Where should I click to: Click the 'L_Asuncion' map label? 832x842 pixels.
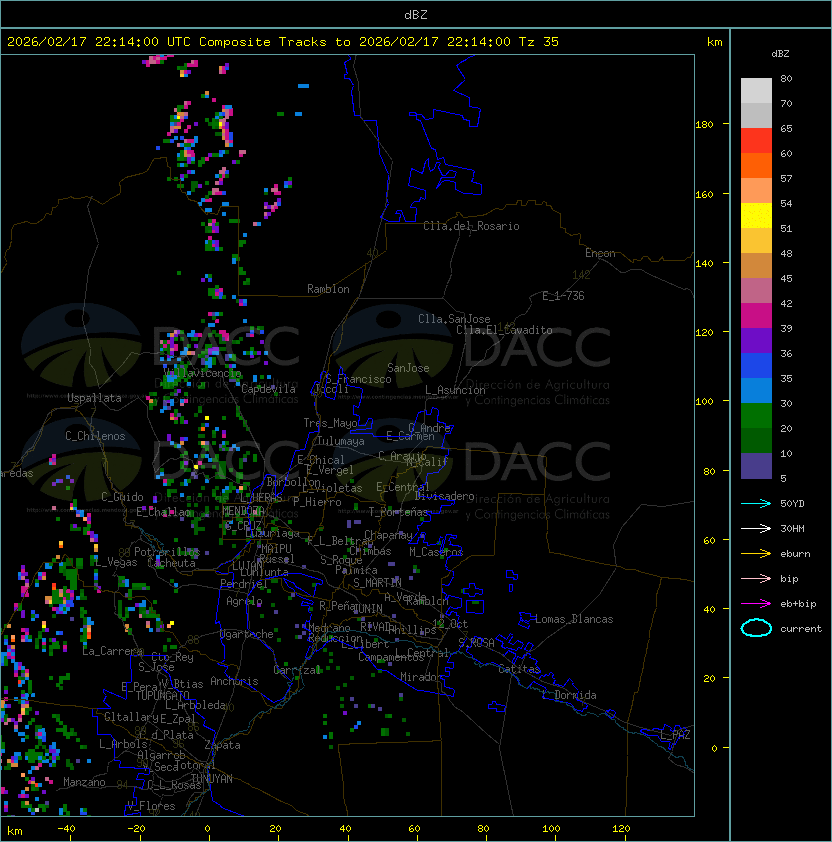(x=455, y=390)
